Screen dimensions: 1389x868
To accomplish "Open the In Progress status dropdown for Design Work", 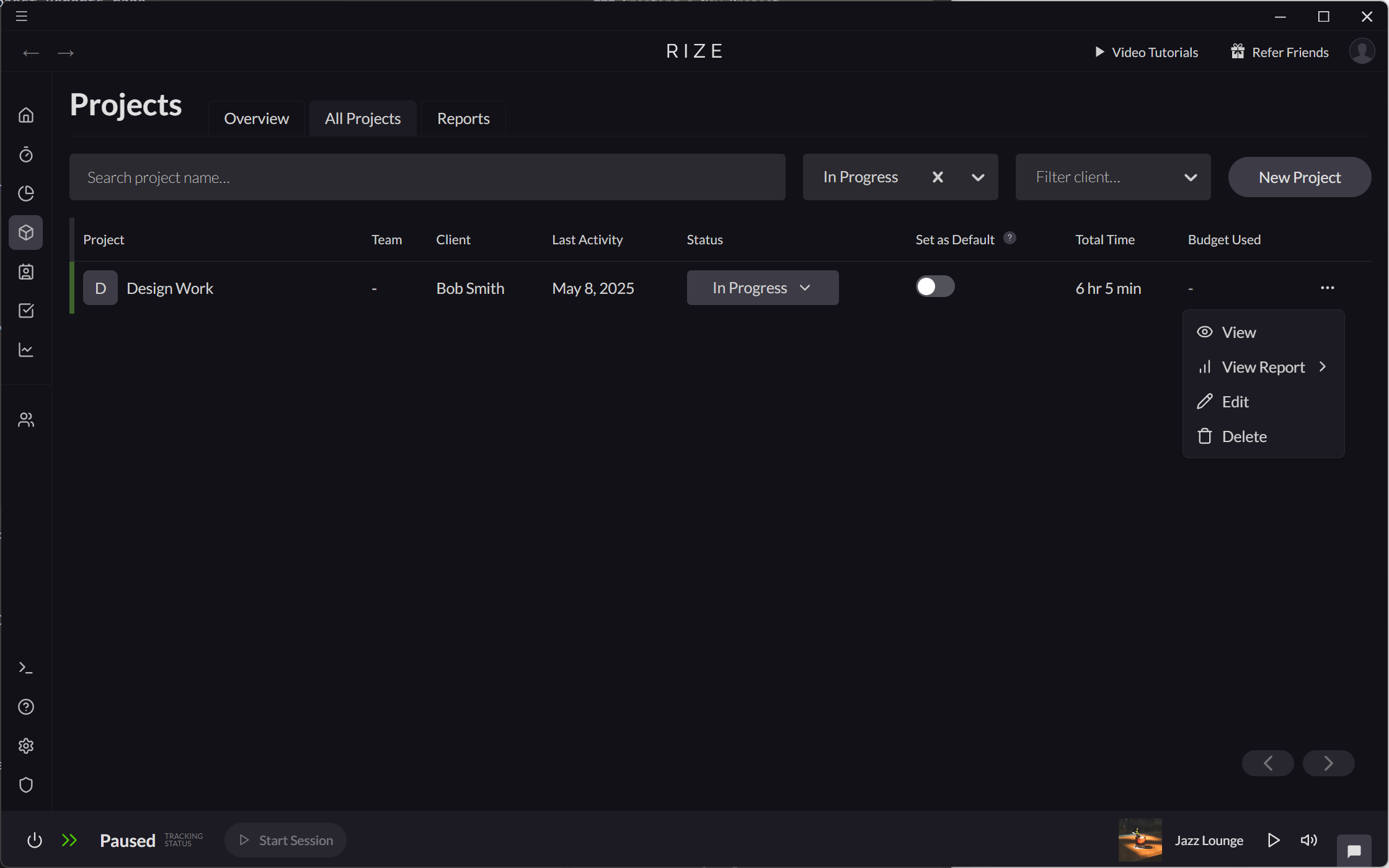I will (x=762, y=287).
